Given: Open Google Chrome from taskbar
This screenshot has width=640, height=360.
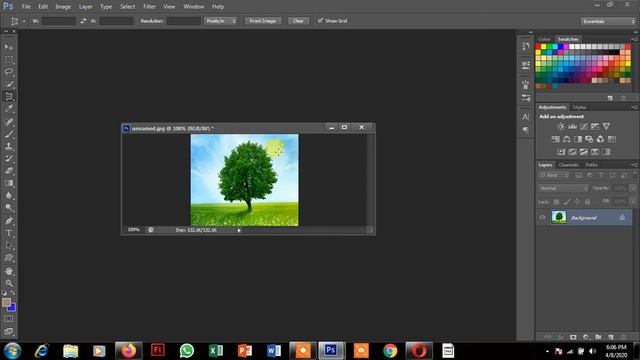Looking at the screenshot, I should [390, 351].
